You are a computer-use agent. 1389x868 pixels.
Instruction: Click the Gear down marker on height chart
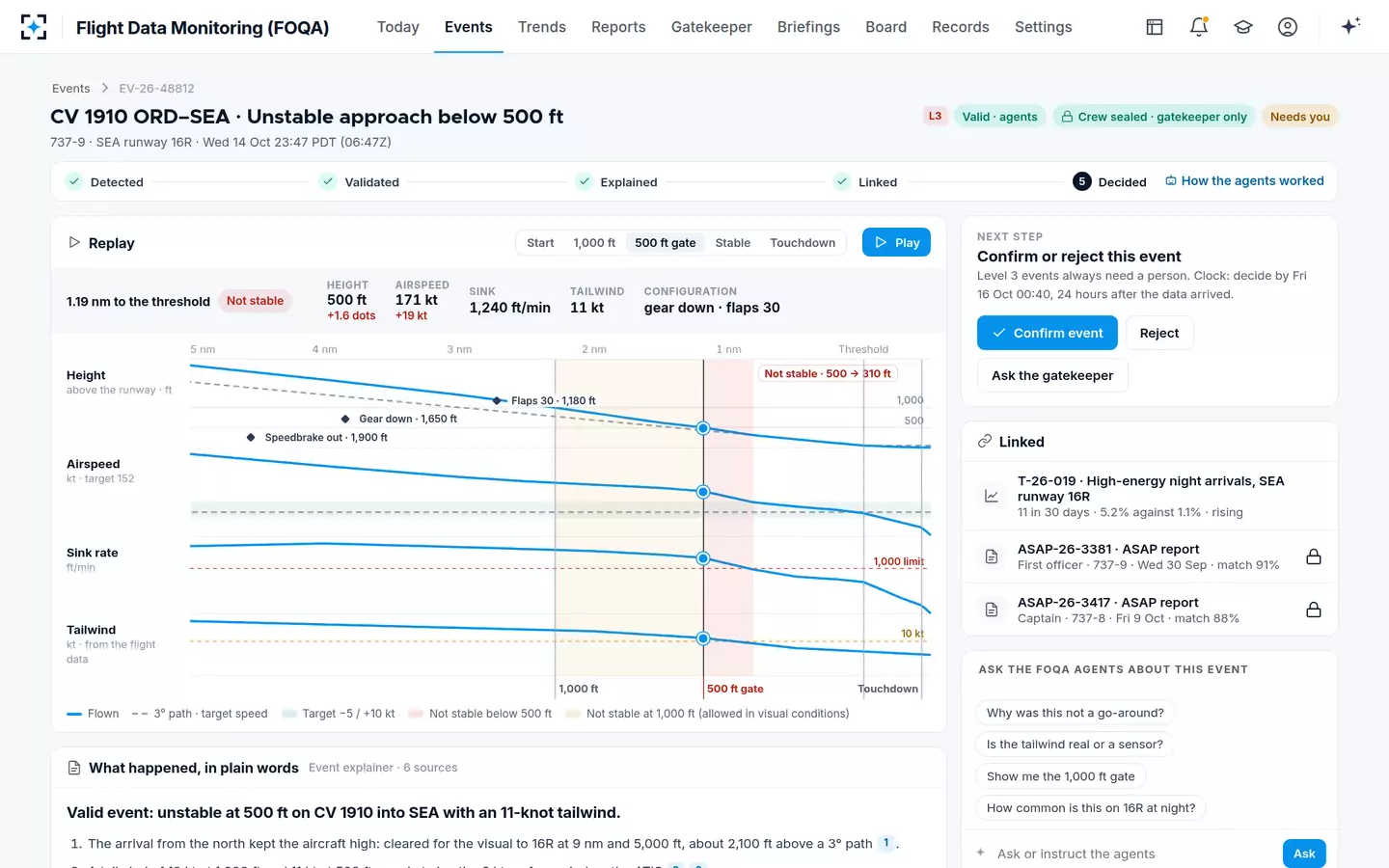click(x=345, y=419)
